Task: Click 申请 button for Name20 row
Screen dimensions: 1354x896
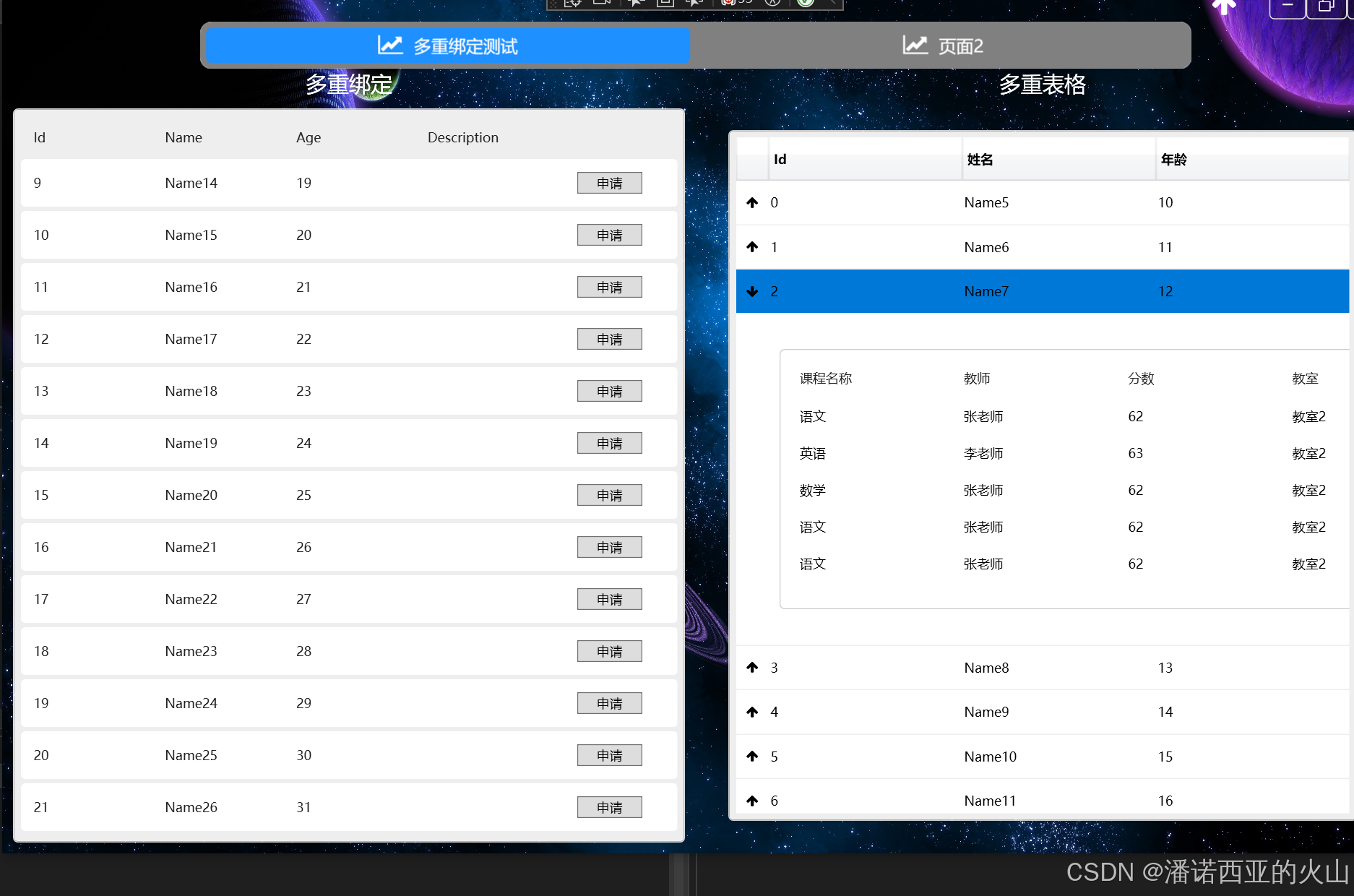Action: click(x=609, y=495)
